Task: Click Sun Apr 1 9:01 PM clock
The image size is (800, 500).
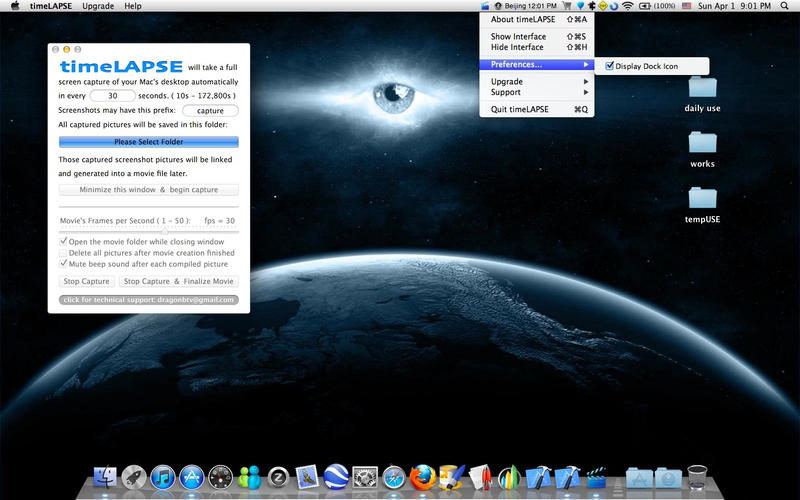Action: coord(734,6)
